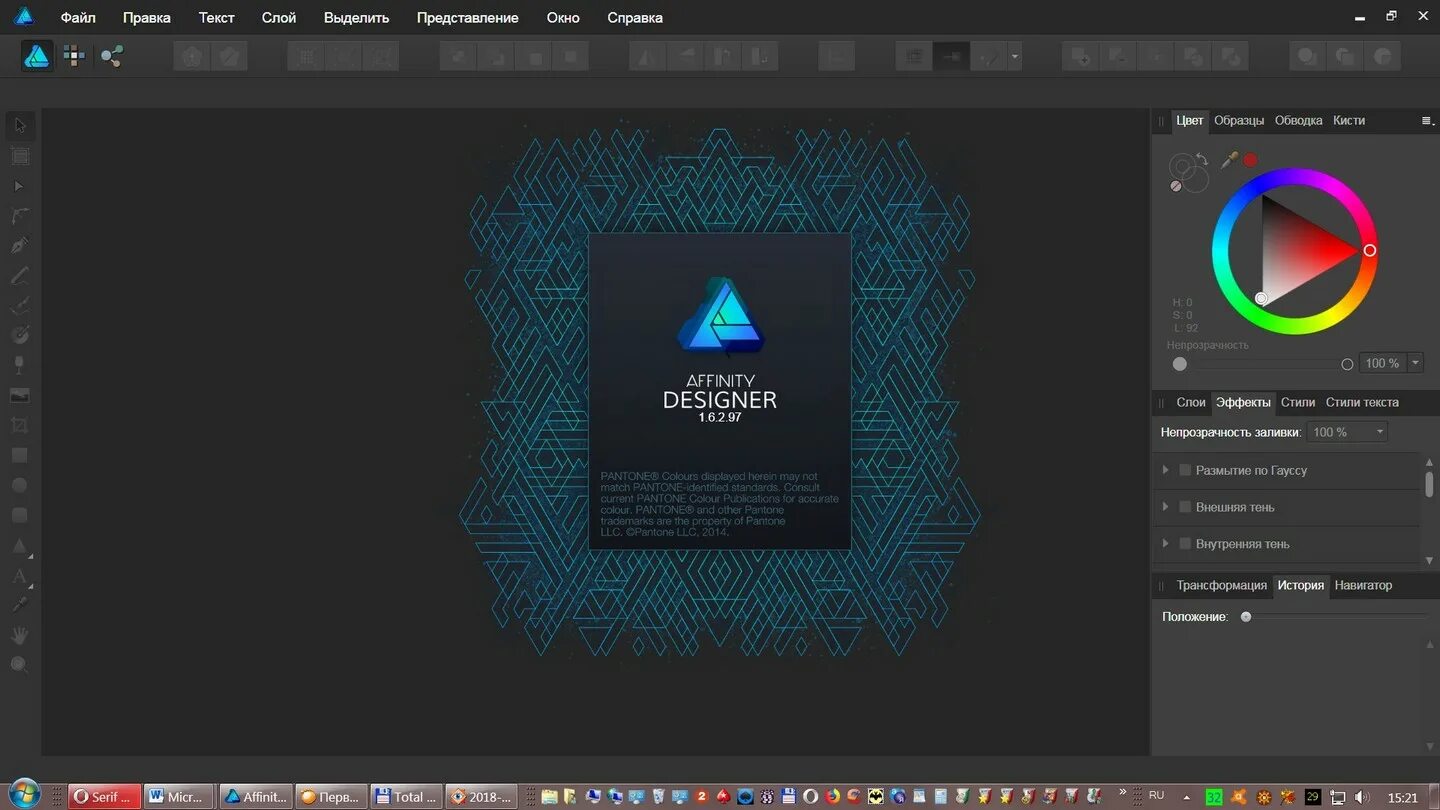
Task: Switch to the Образцы tab
Action: (1239, 121)
